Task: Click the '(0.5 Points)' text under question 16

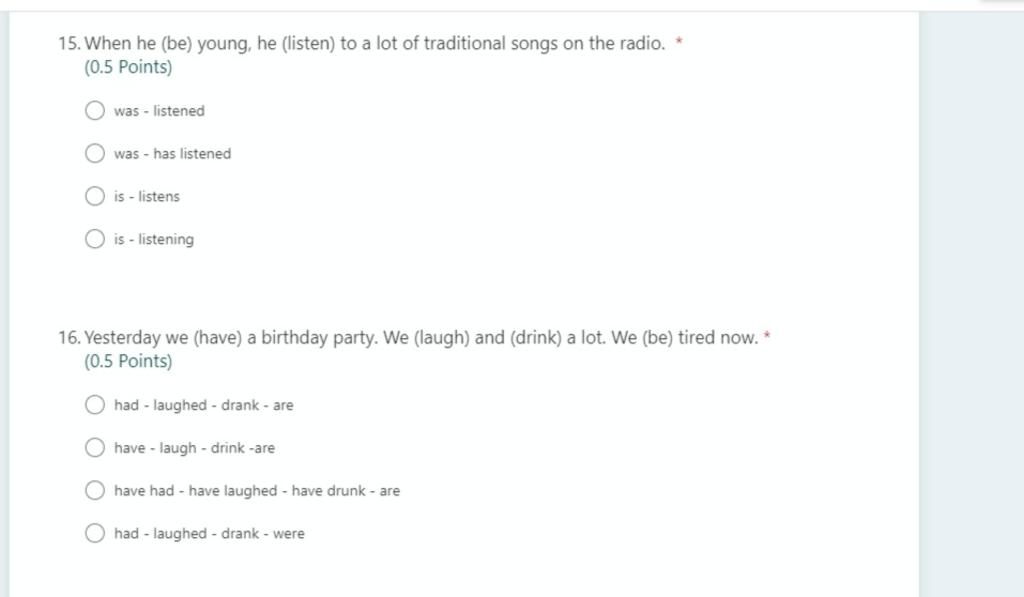Action: click(128, 362)
